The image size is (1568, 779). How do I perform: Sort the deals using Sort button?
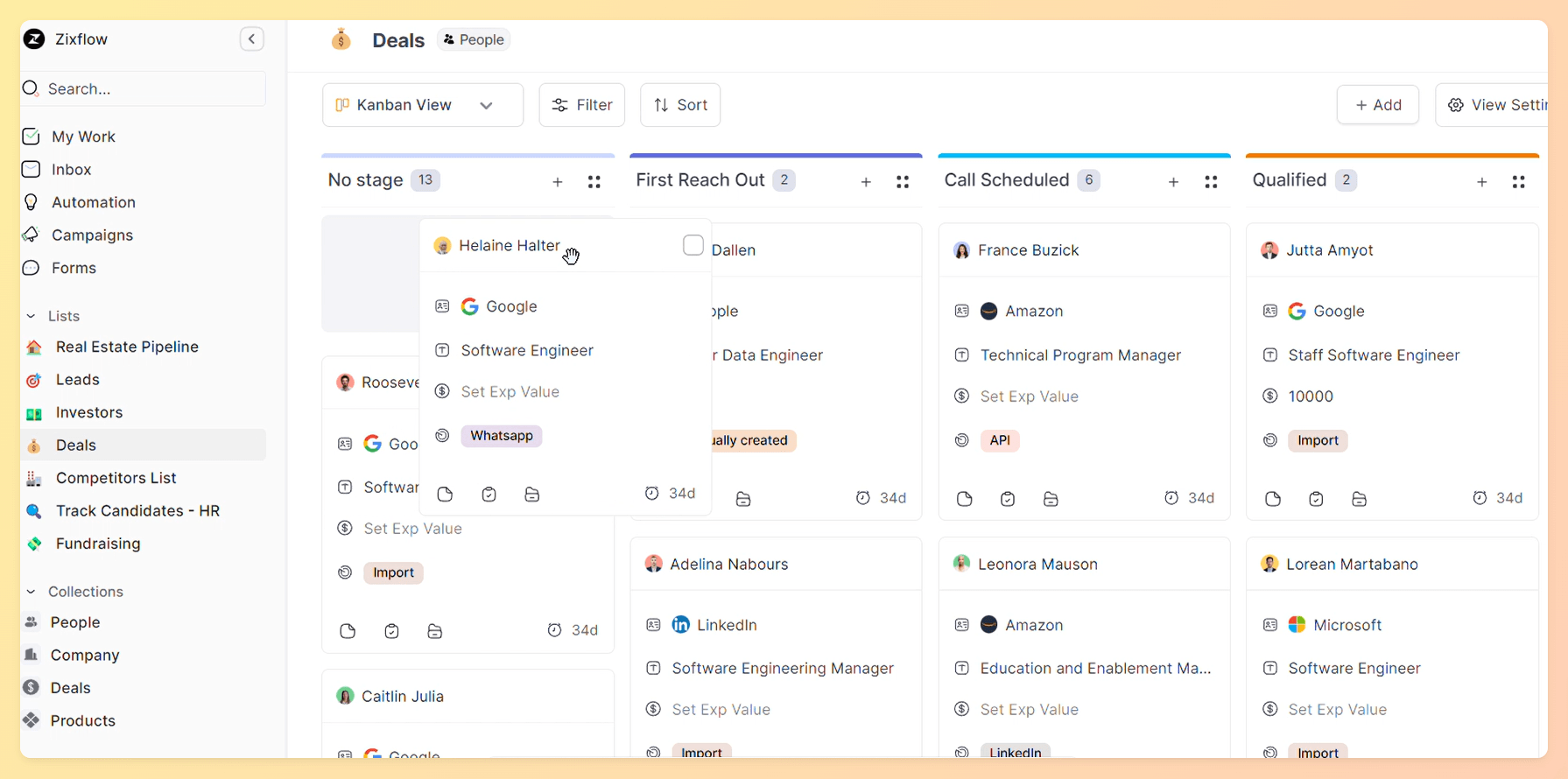point(680,105)
